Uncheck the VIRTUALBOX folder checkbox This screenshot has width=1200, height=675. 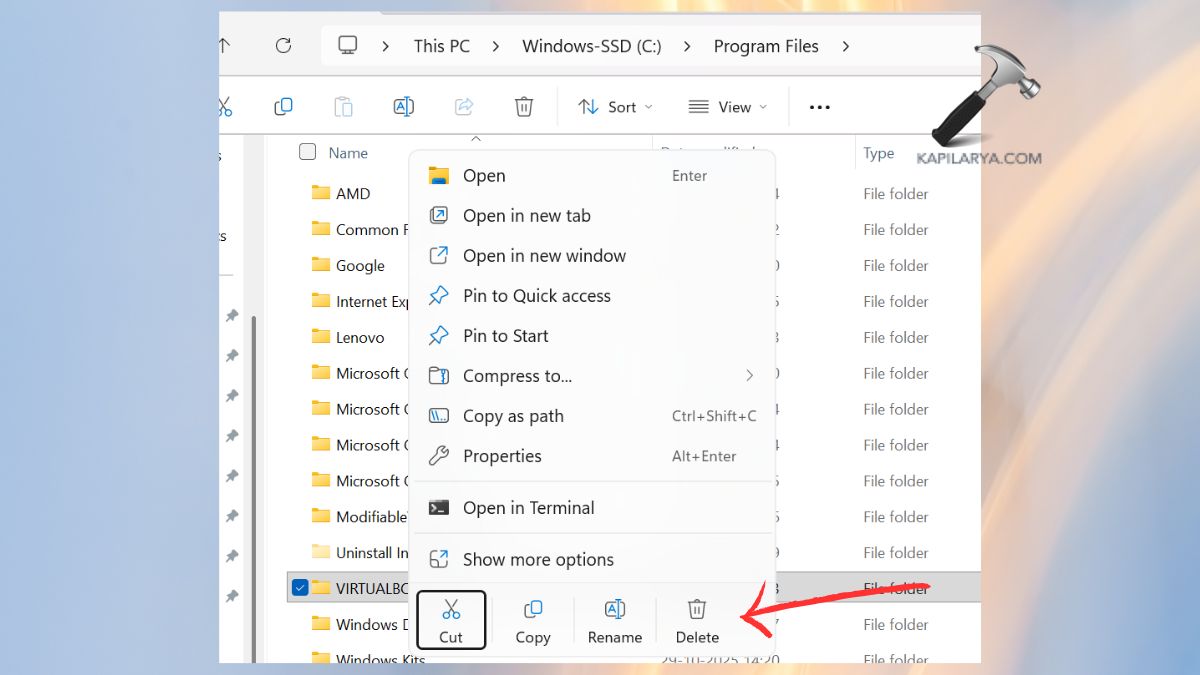[300, 587]
